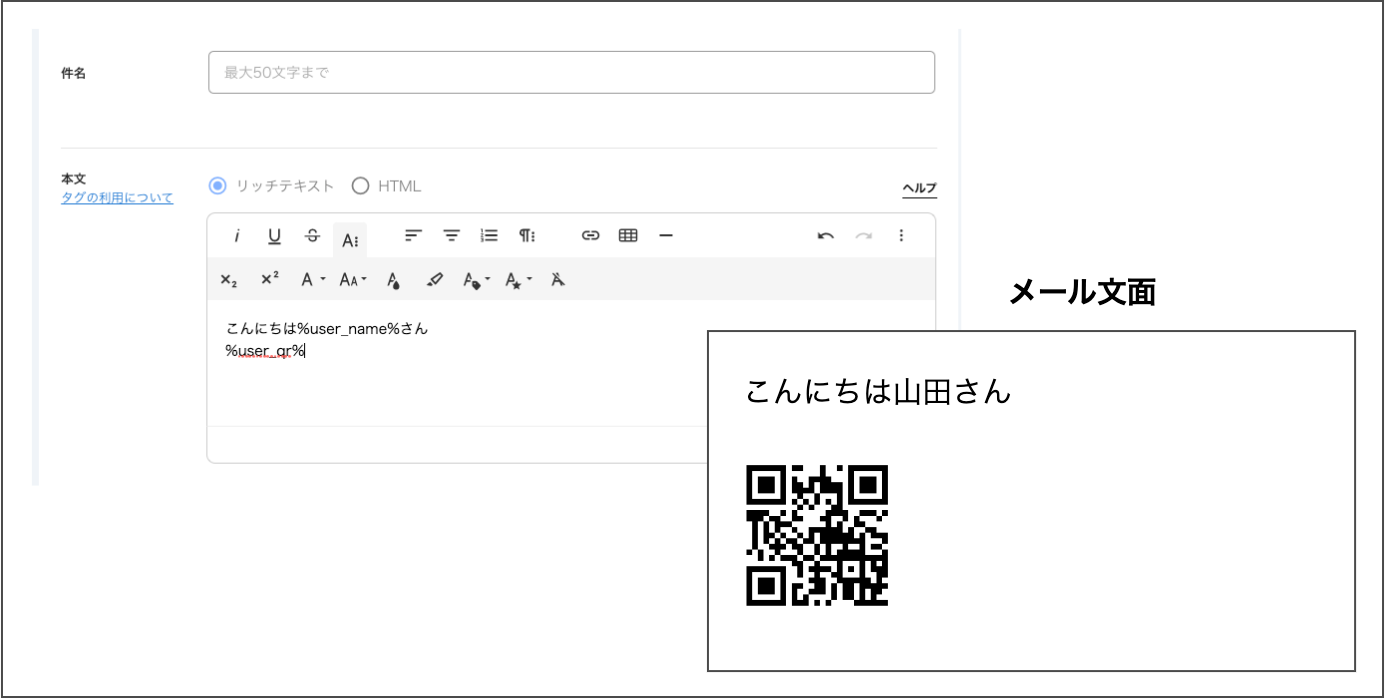This screenshot has width=1385, height=698.
Task: Choose a background highlight color with the marker icon
Action: pos(434,280)
